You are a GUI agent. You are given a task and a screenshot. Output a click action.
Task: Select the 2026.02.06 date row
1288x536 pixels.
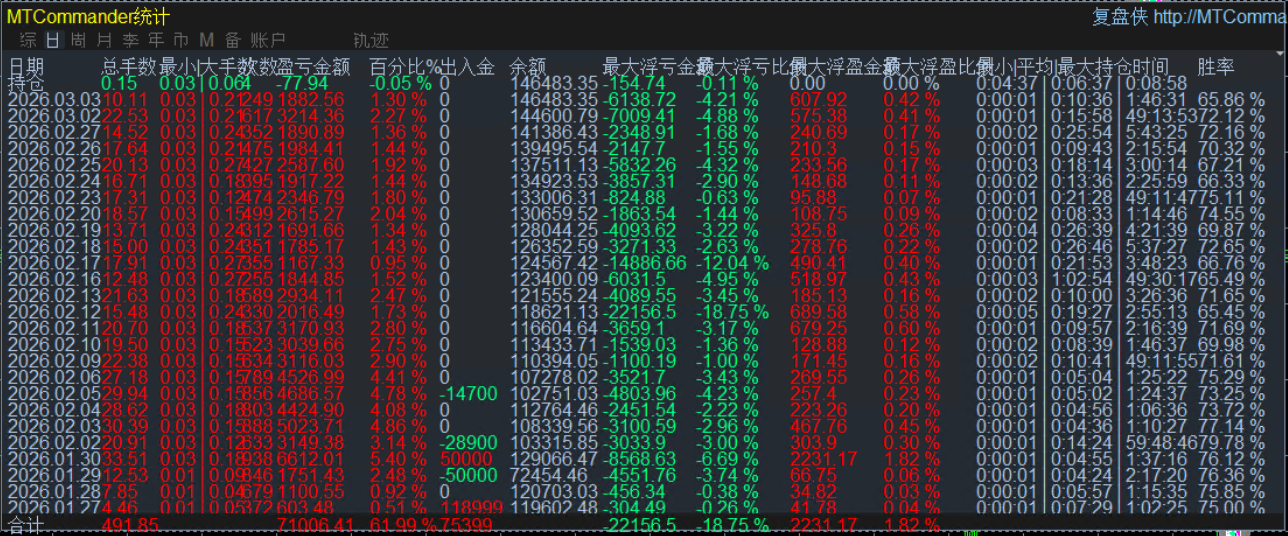tap(54, 375)
